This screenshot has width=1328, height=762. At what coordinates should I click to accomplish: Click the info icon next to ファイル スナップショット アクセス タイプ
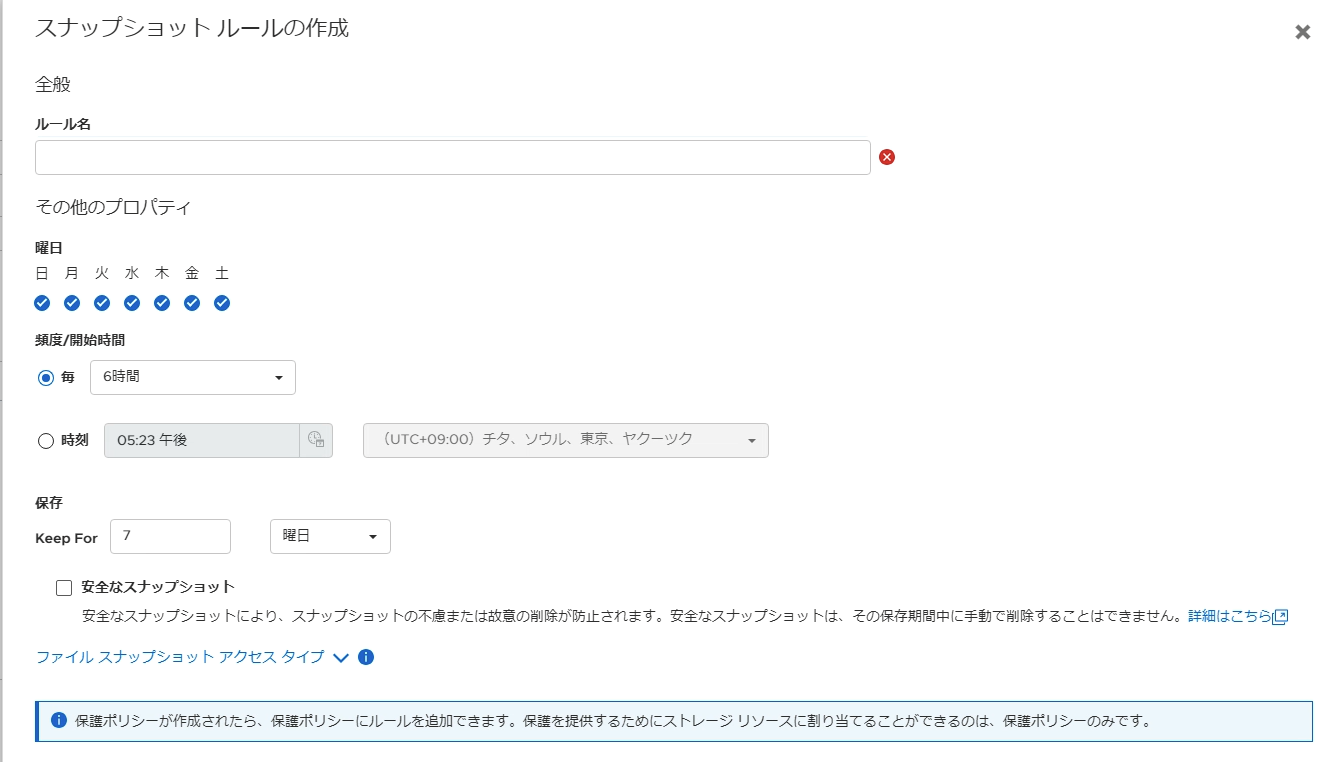pyautogui.click(x=364, y=657)
